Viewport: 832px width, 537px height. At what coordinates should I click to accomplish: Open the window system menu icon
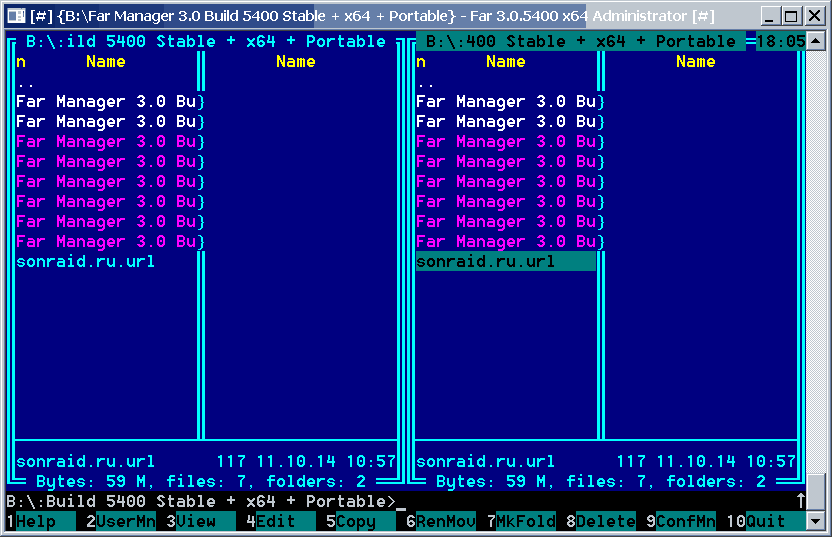tap(16, 16)
